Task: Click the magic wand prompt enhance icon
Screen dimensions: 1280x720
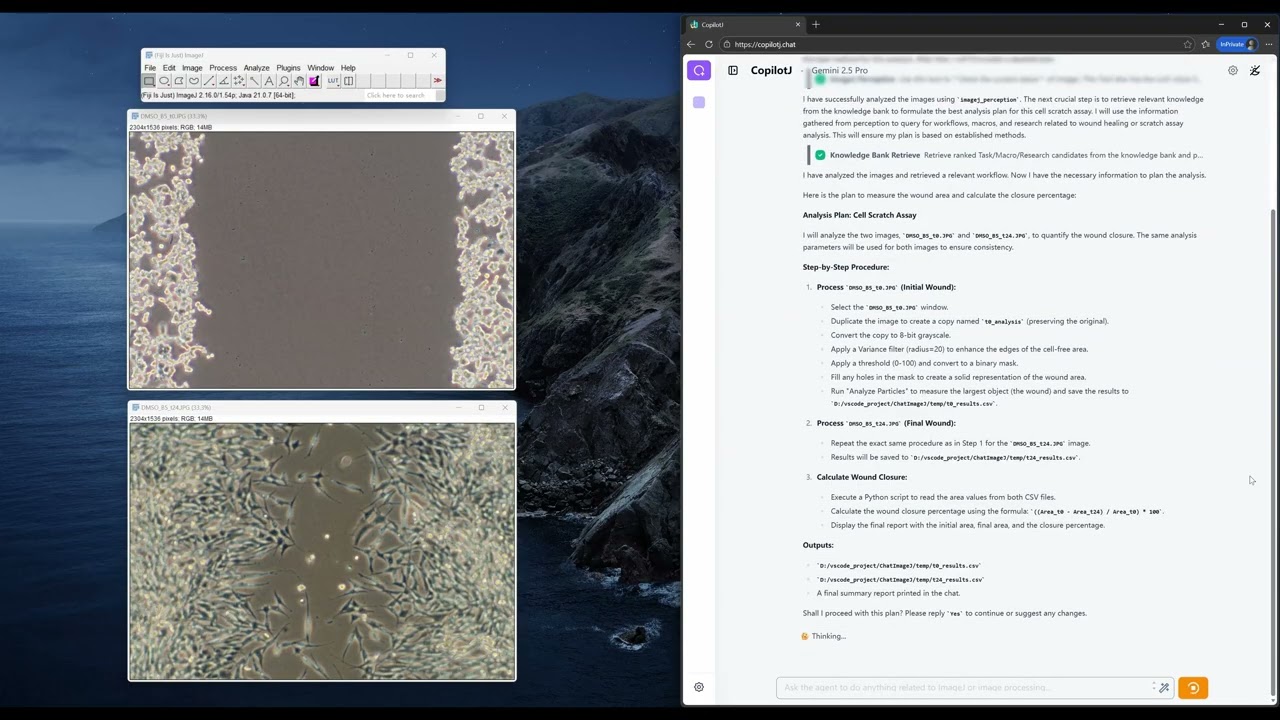Action: click(1164, 687)
